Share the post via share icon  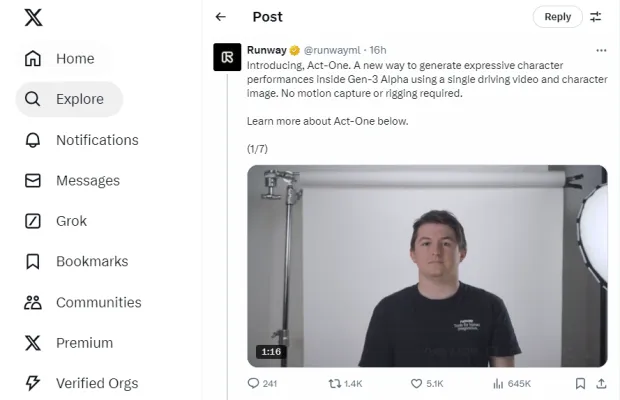pos(601,383)
